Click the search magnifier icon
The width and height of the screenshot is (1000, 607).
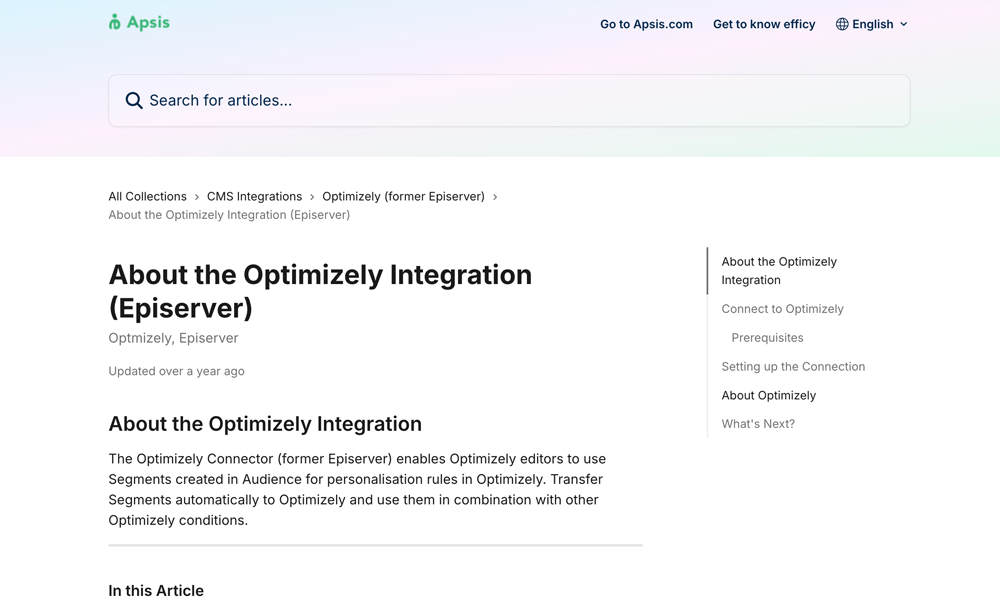[134, 101]
